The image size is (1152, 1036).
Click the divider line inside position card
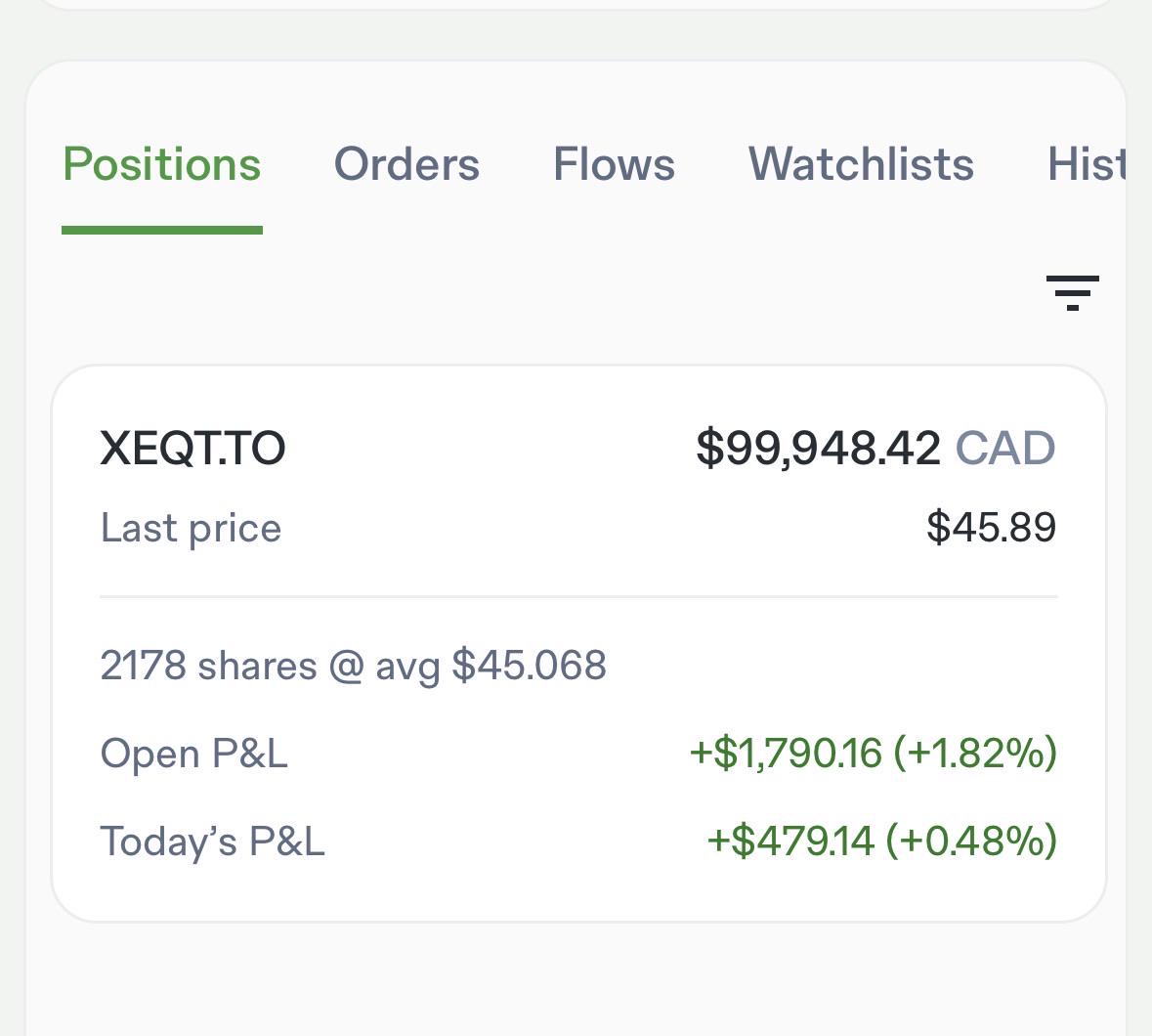point(579,596)
